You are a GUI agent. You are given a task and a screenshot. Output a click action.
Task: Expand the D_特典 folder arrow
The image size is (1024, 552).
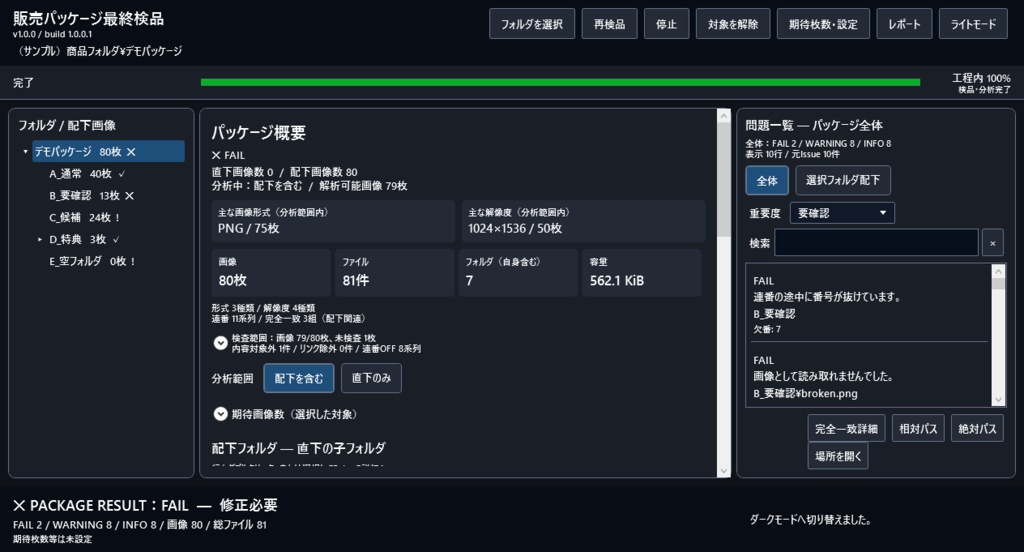click(x=40, y=240)
